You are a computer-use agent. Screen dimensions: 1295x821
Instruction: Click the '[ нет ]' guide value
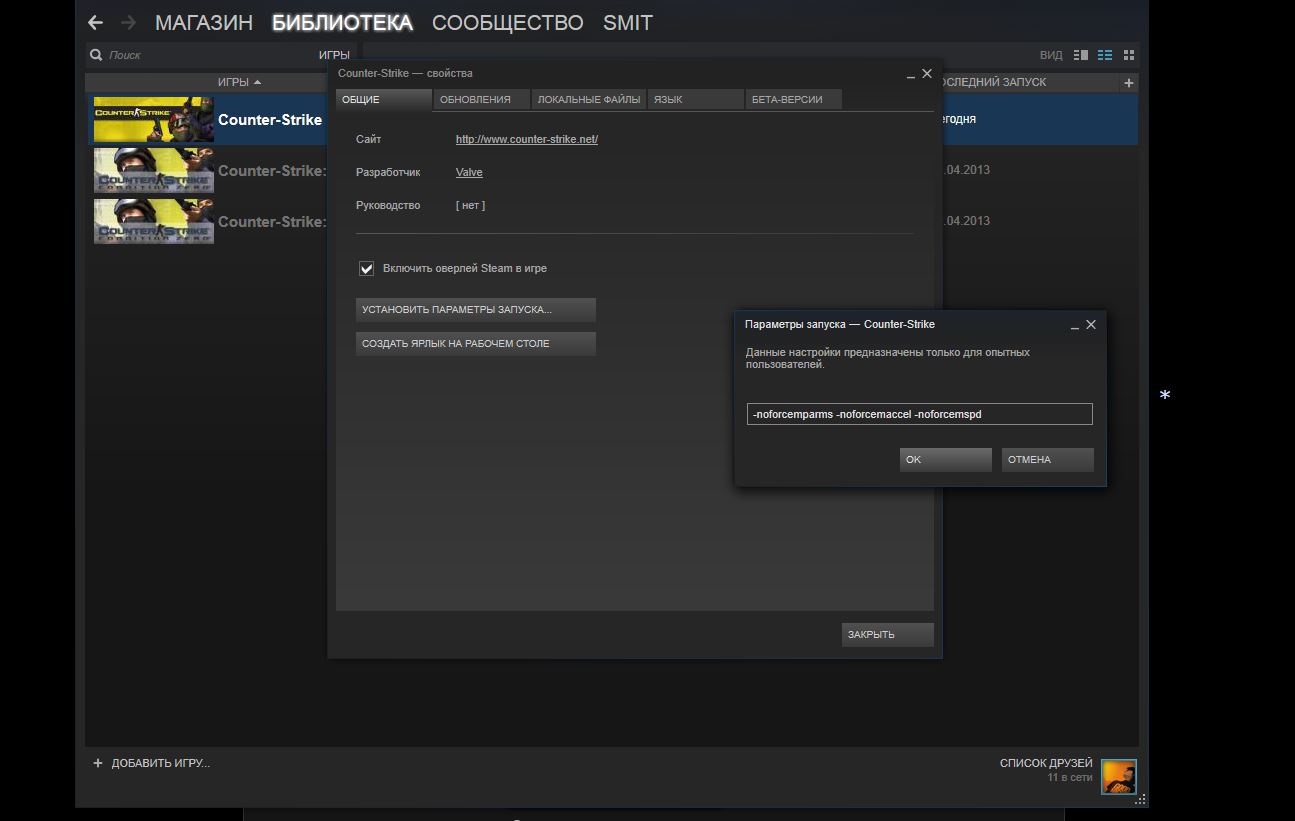(470, 205)
